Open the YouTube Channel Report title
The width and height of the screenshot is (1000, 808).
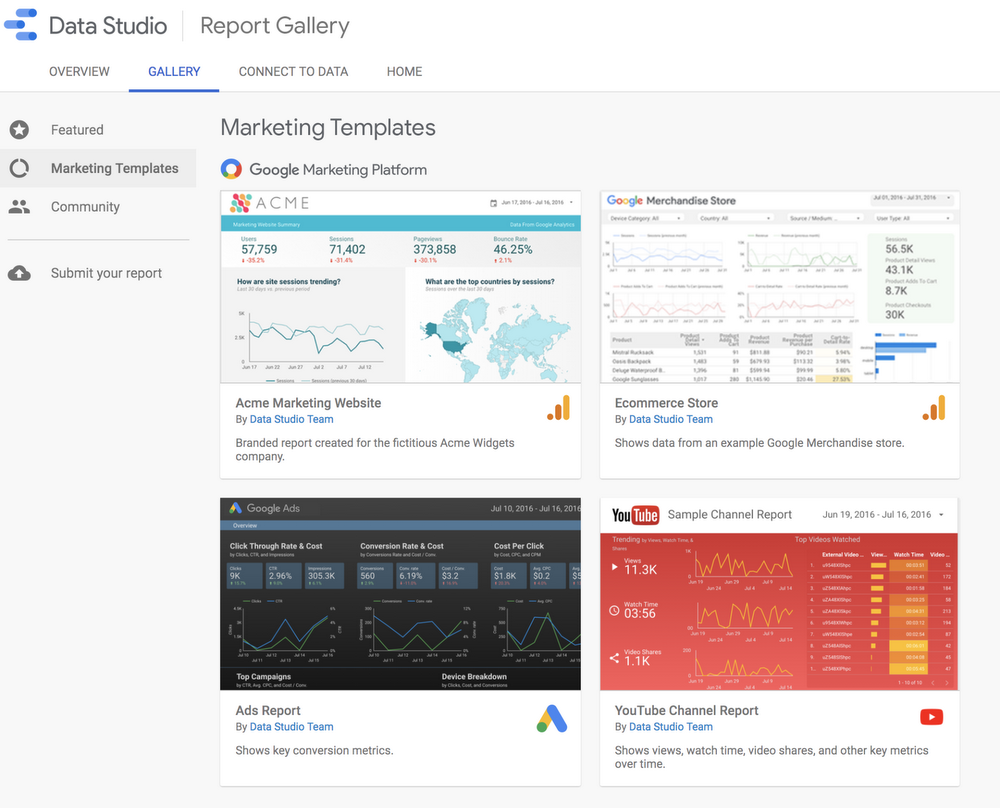pyautogui.click(x=686, y=710)
